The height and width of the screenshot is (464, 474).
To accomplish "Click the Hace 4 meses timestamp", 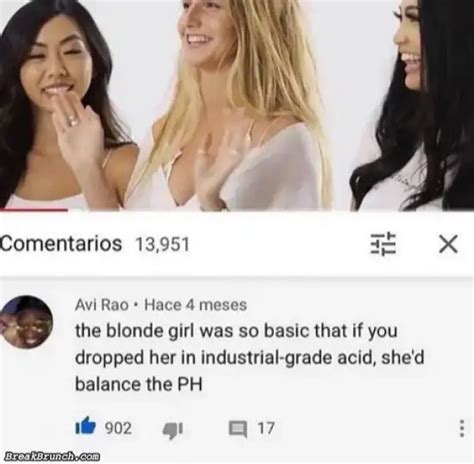I will click(x=196, y=305).
